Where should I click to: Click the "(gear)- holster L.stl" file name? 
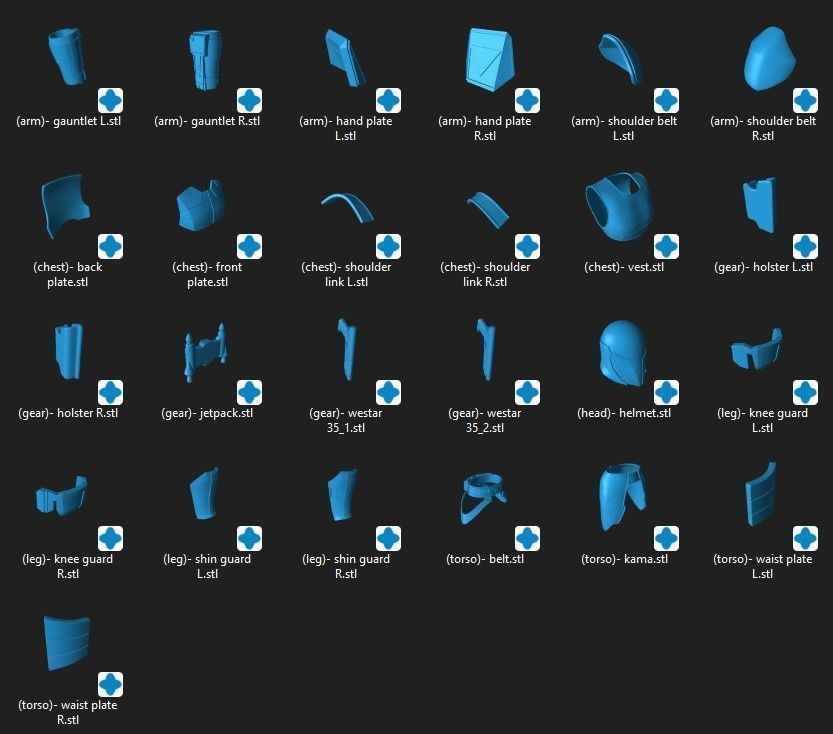(x=763, y=267)
